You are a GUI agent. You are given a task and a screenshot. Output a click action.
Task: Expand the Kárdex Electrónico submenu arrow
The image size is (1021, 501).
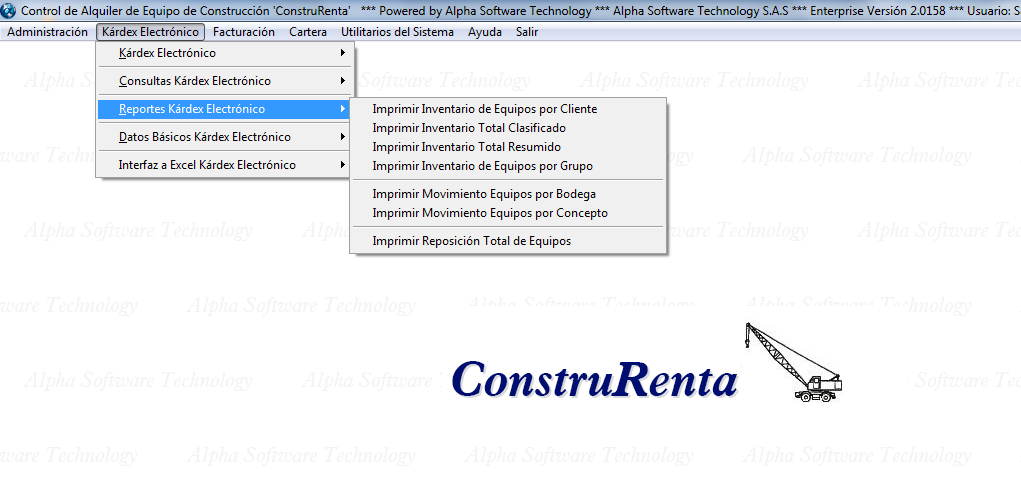[x=343, y=53]
